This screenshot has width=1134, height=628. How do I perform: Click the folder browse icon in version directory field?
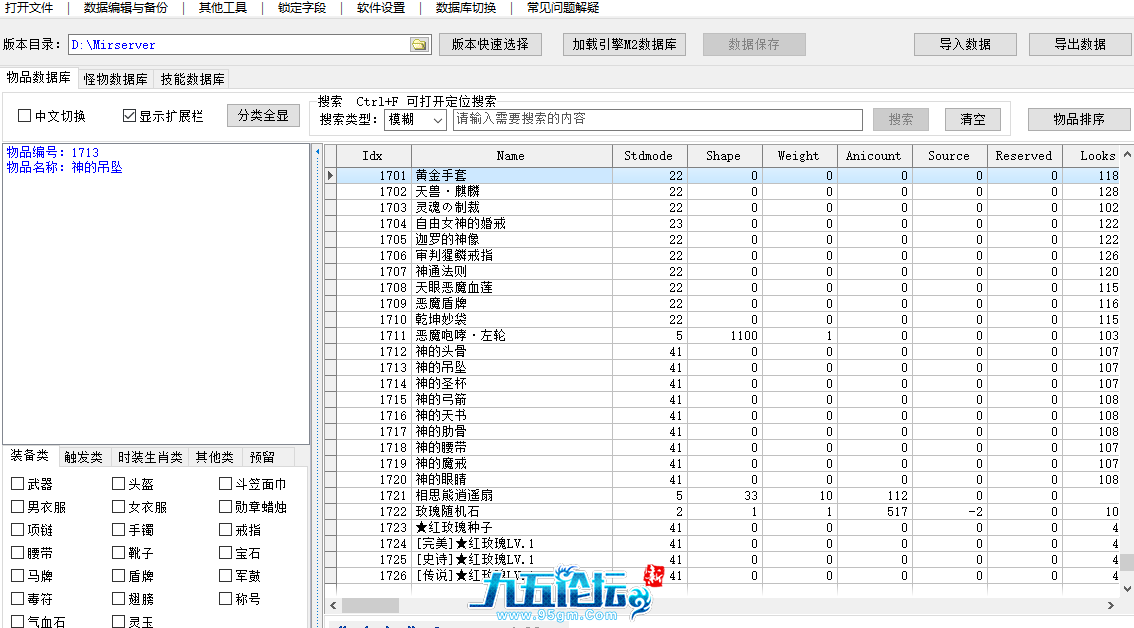419,45
